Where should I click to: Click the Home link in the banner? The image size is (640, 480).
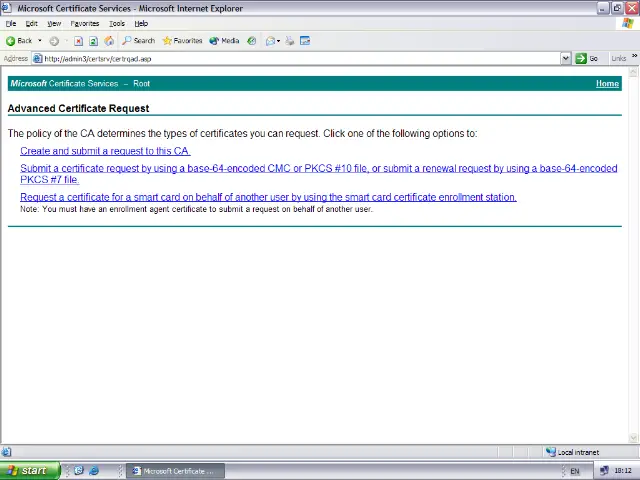point(607,84)
